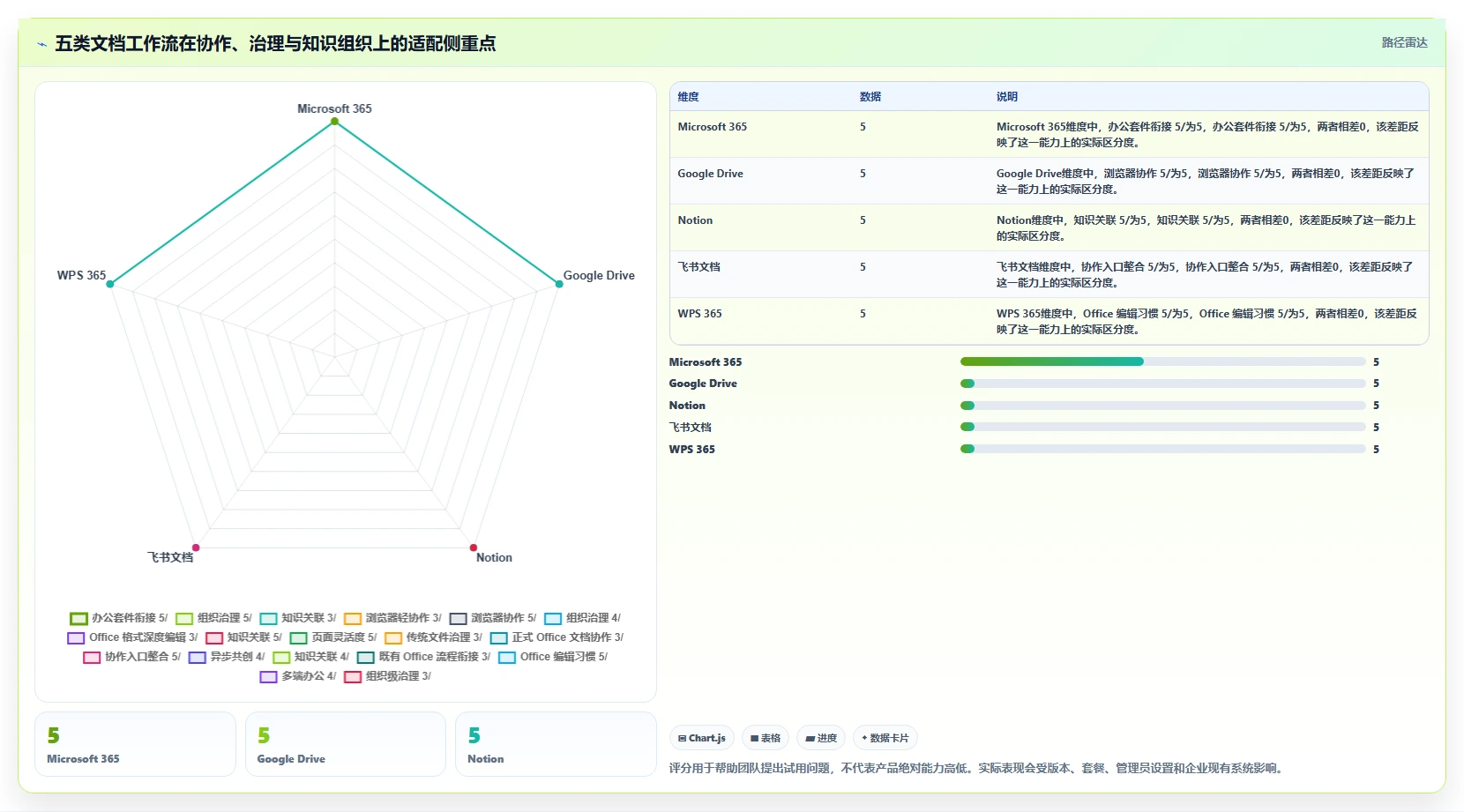Click the Google Drive axis label on radar
Viewport: 1464px width, 812px height.
[x=599, y=275]
